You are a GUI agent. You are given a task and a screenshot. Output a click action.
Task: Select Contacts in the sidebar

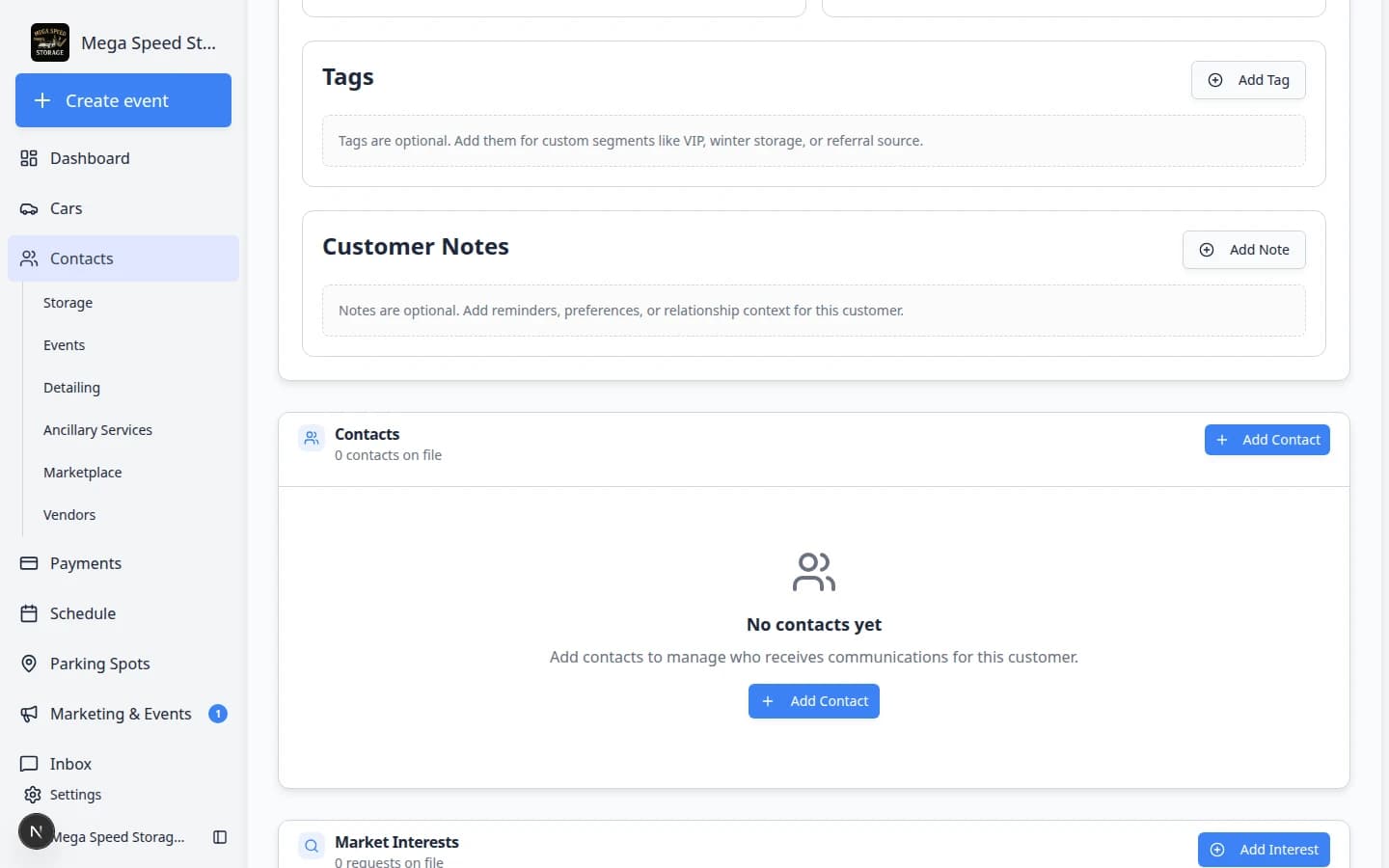[x=123, y=258]
